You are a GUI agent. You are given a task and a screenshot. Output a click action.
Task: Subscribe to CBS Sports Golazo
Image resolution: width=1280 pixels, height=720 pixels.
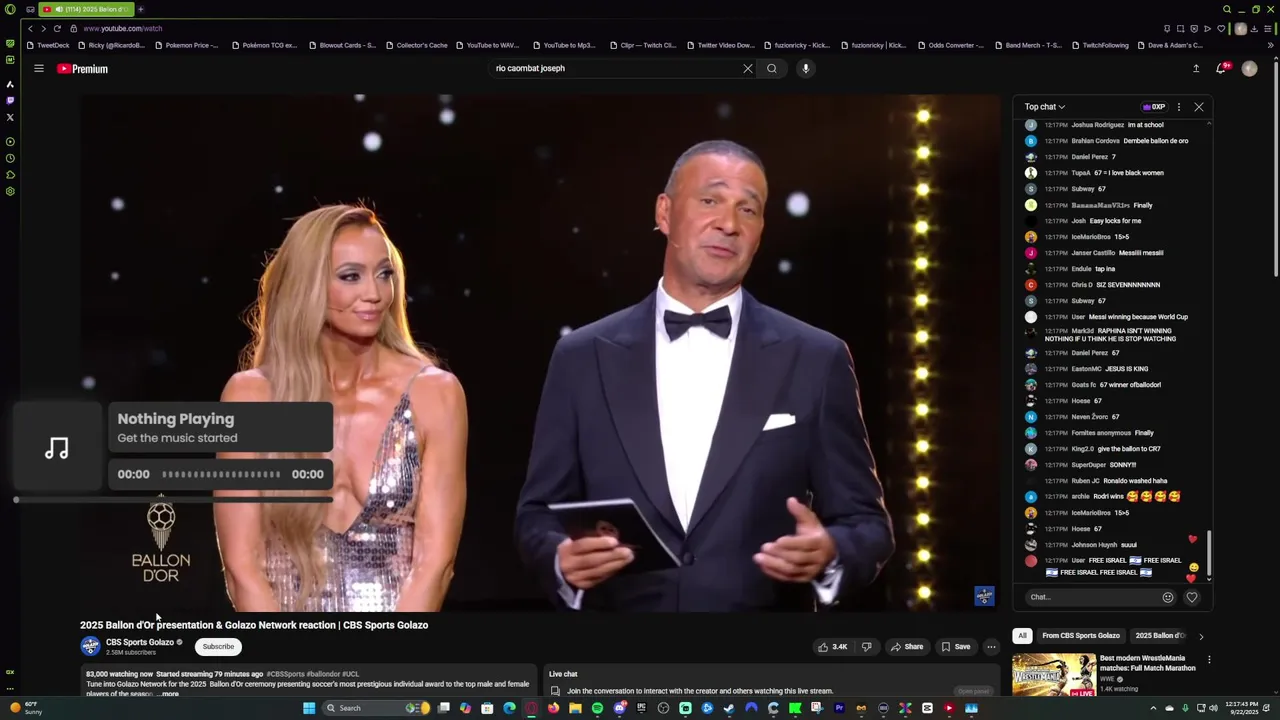[x=218, y=647]
